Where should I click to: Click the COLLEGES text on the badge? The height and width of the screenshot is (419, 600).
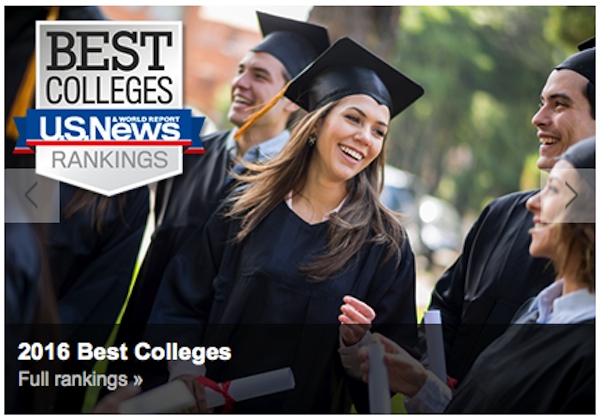109,90
